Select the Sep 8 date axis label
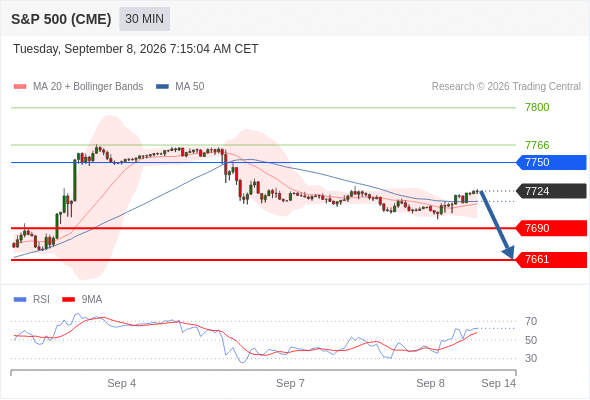This screenshot has height=400, width=590. (430, 383)
